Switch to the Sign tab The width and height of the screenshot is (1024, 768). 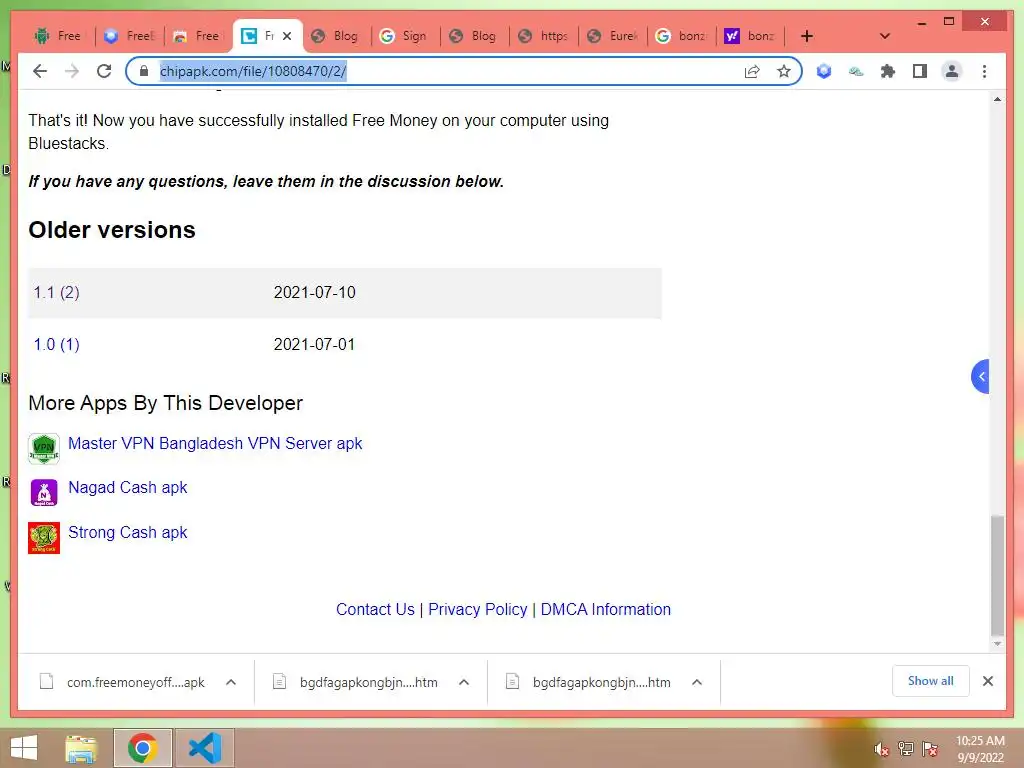tap(405, 36)
